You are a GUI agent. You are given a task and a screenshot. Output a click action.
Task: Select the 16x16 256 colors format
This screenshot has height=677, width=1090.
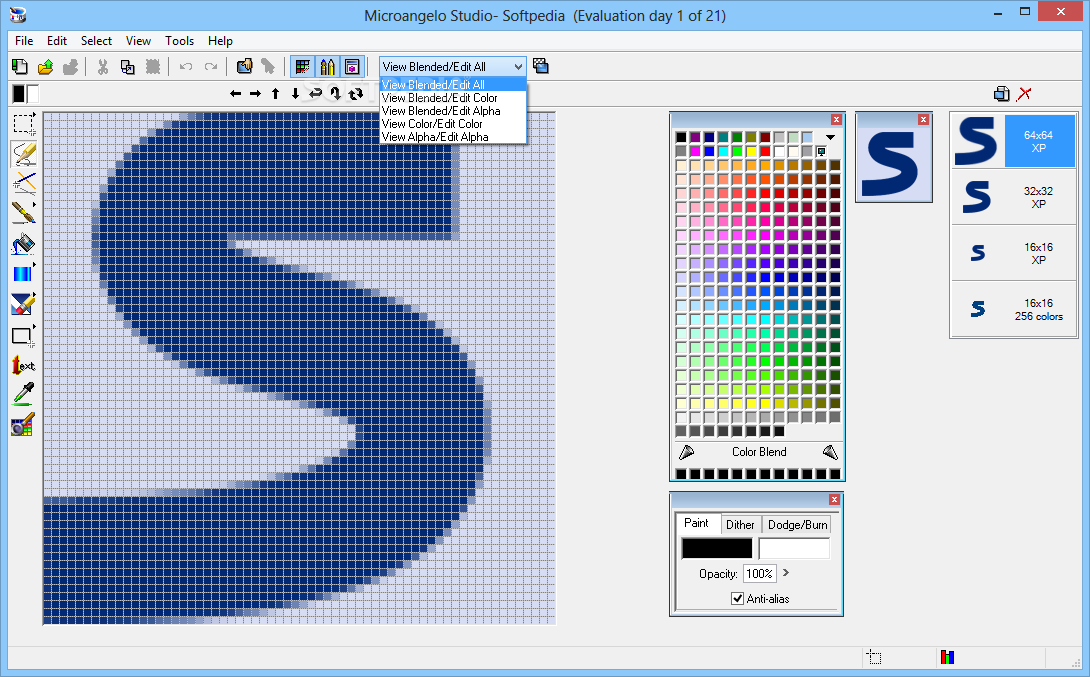[1014, 309]
